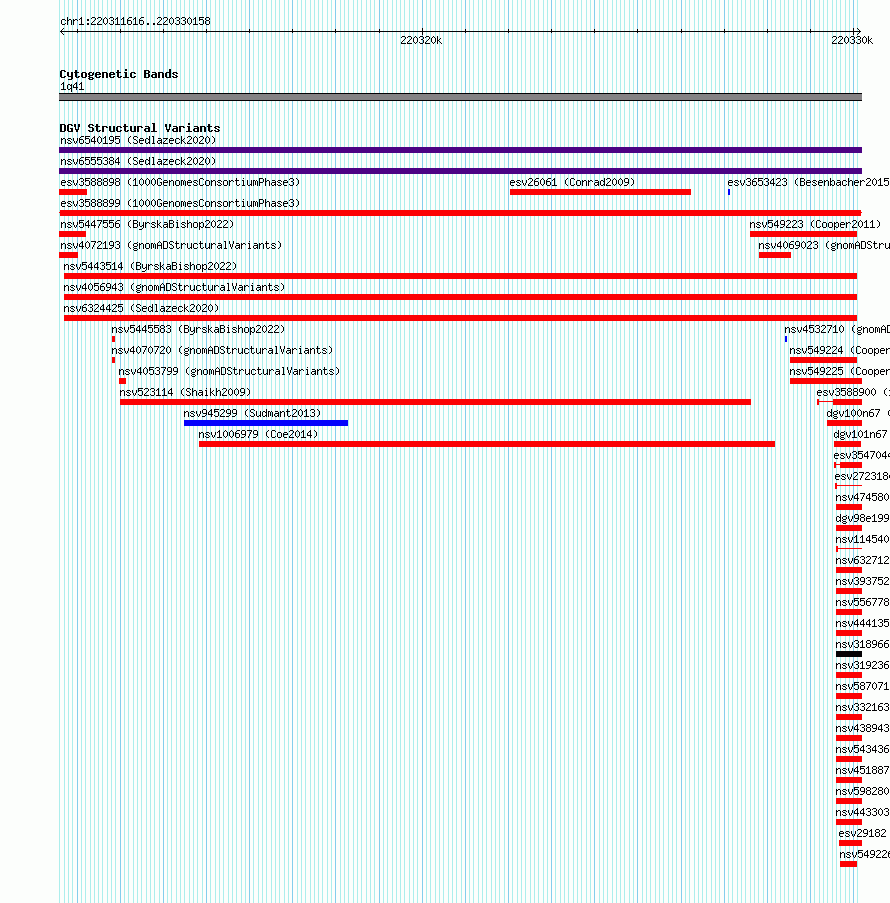890x903 pixels.
Task: Select the esv29182 variant label
Action: pos(862,834)
